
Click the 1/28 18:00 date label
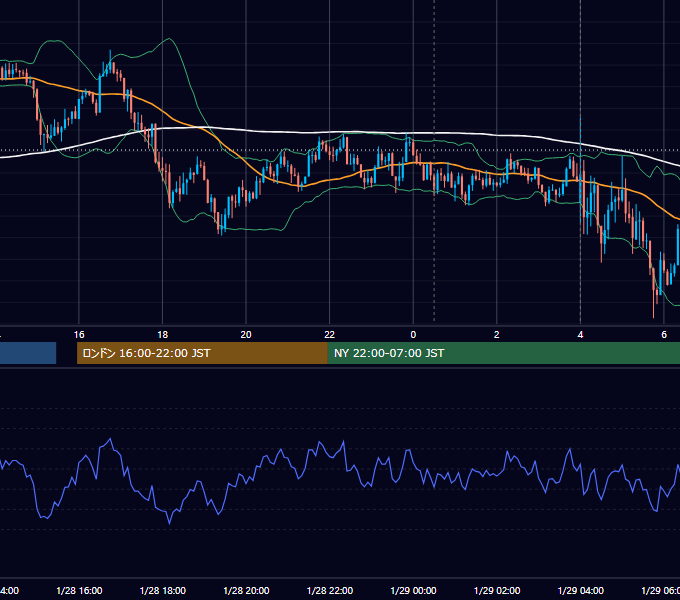163,590
